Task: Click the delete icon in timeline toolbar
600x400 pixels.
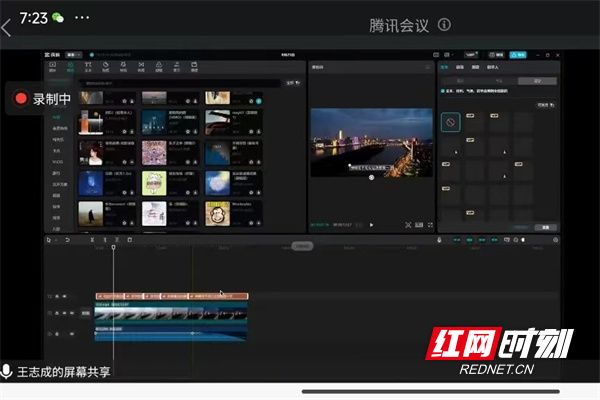Action: (x=129, y=240)
